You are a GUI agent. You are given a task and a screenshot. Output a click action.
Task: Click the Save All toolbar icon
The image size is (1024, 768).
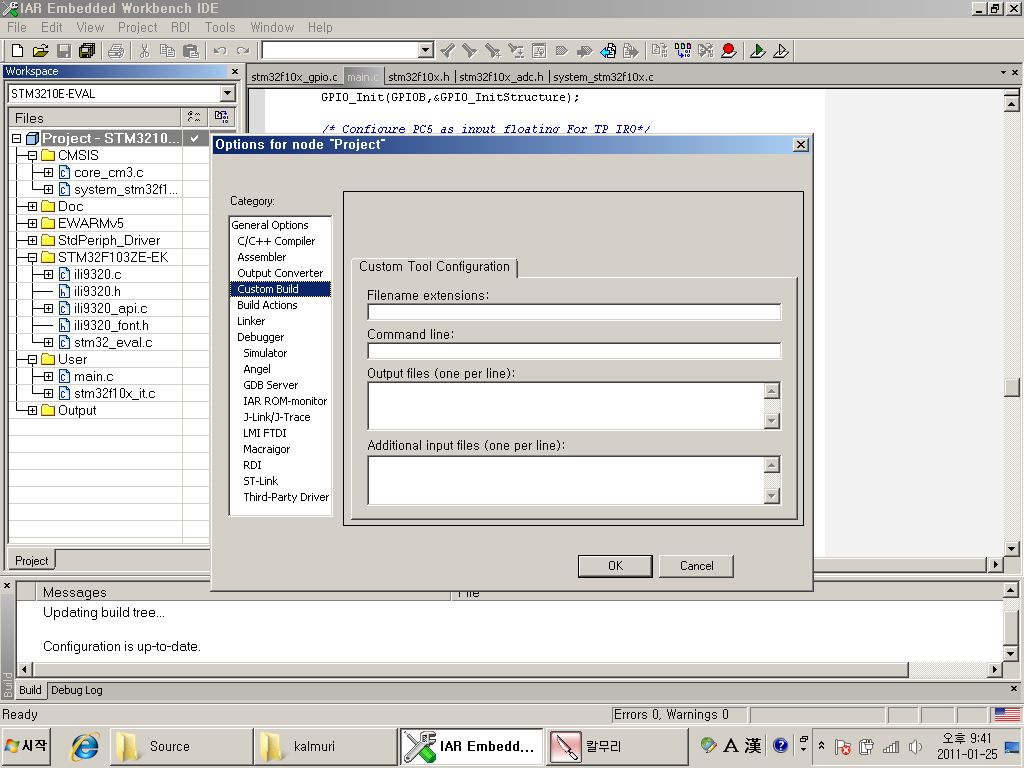pyautogui.click(x=87, y=51)
